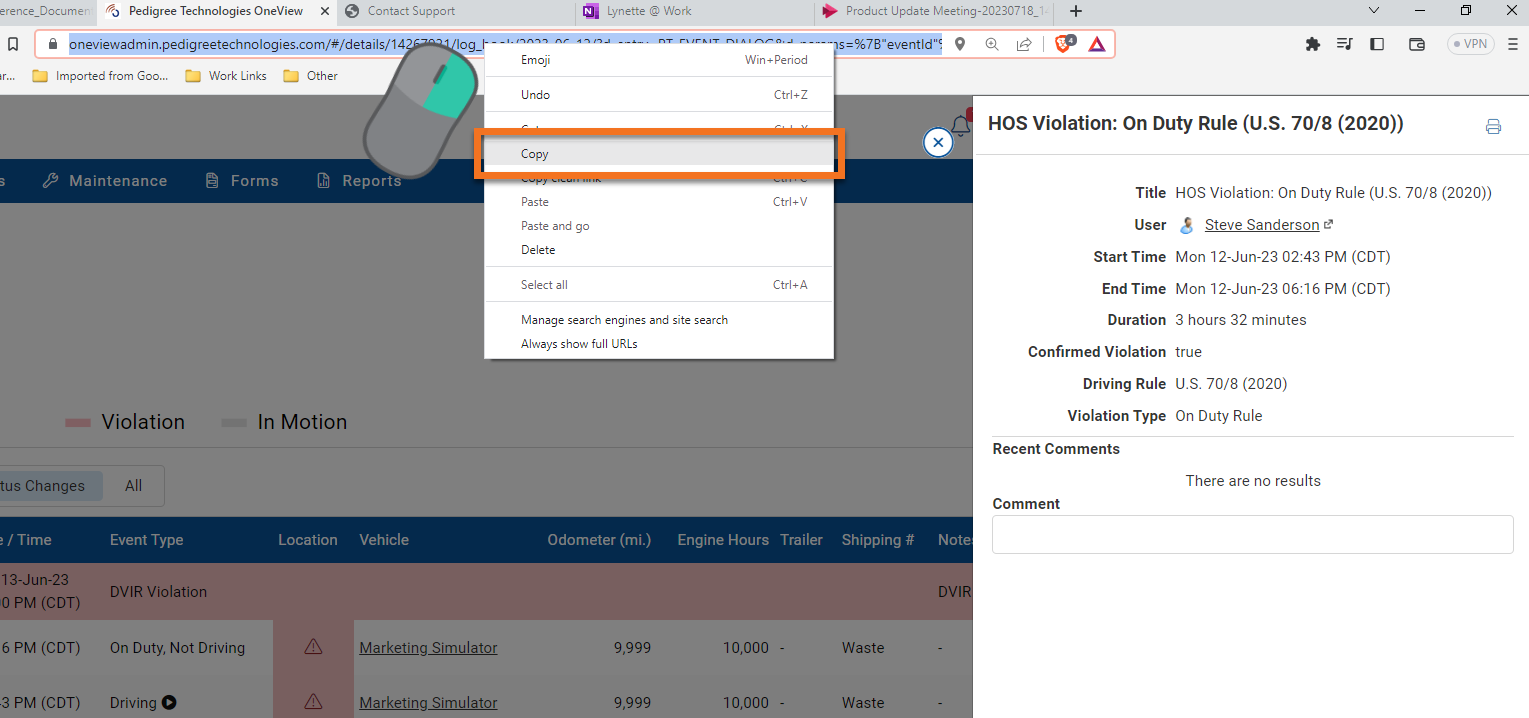This screenshot has height=718, width=1529.
Task: Open the Extensions puzzle icon
Action: (1313, 44)
